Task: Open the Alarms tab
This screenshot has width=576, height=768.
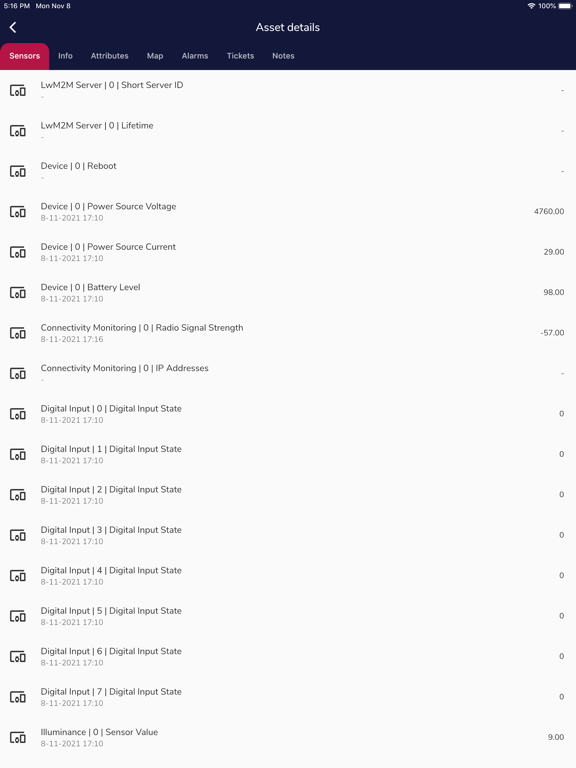Action: point(195,56)
